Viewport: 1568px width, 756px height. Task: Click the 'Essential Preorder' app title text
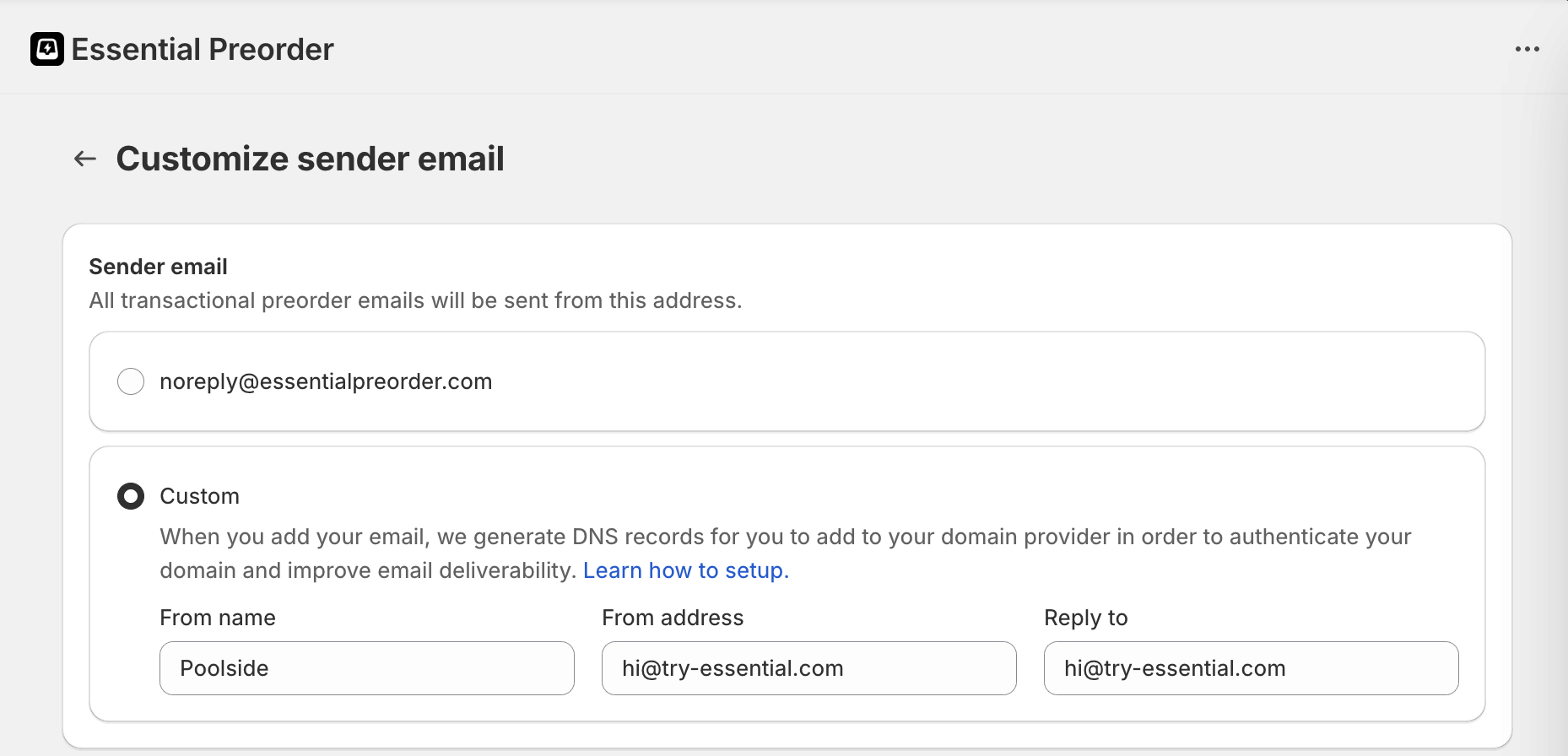coord(203,50)
